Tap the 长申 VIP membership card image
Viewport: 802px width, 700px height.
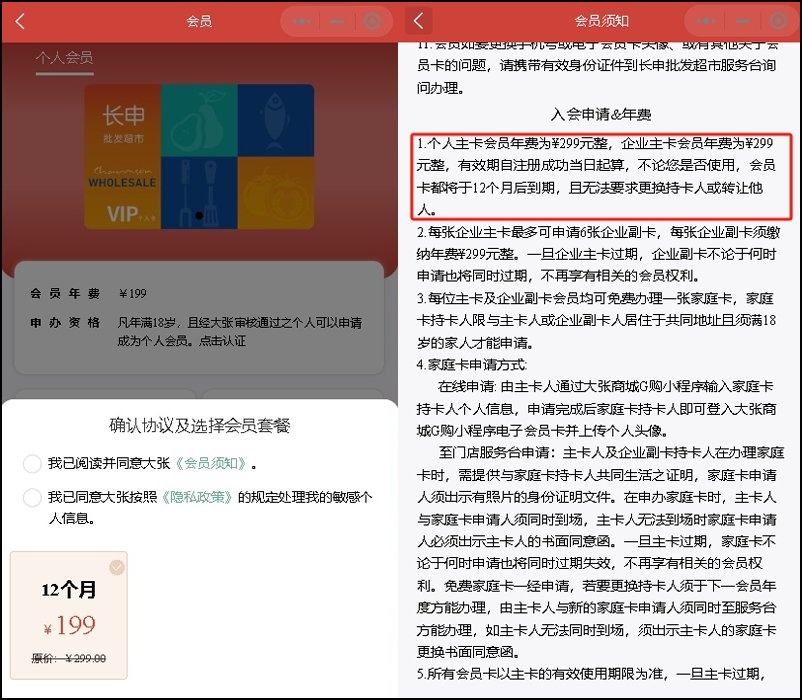(x=199, y=155)
